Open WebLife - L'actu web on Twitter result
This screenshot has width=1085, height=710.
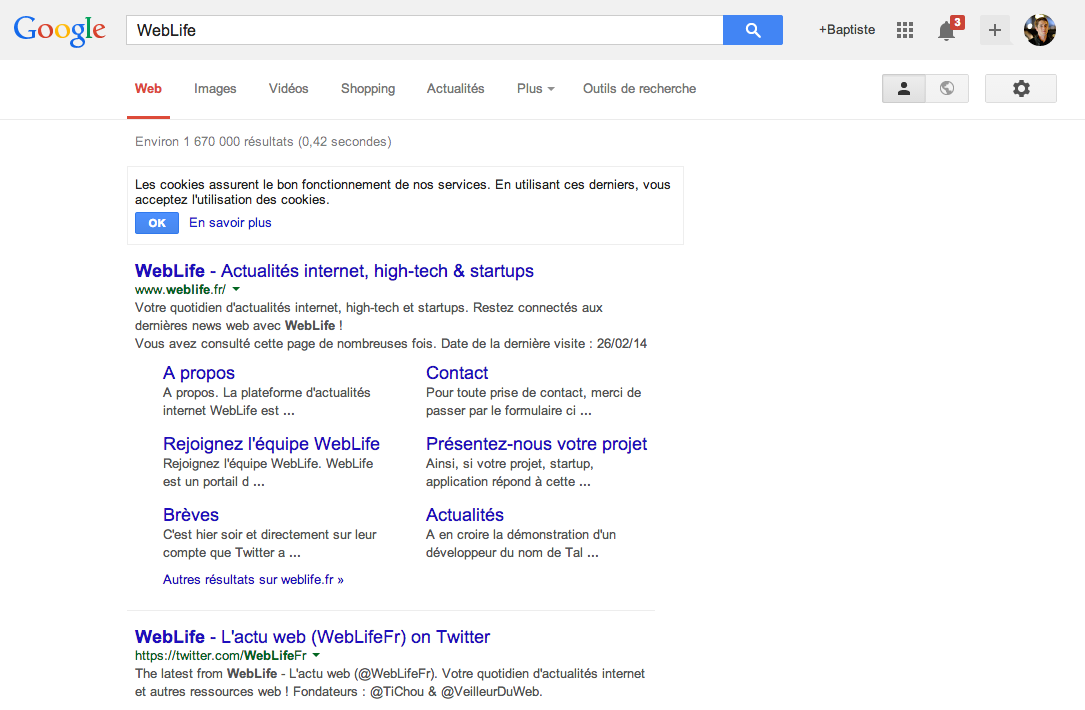point(312,637)
